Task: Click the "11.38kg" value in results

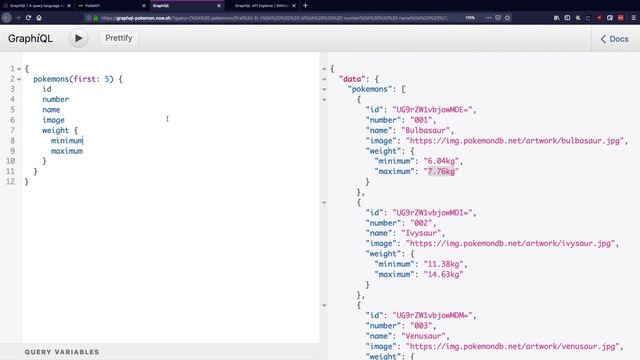Action: click(x=444, y=264)
